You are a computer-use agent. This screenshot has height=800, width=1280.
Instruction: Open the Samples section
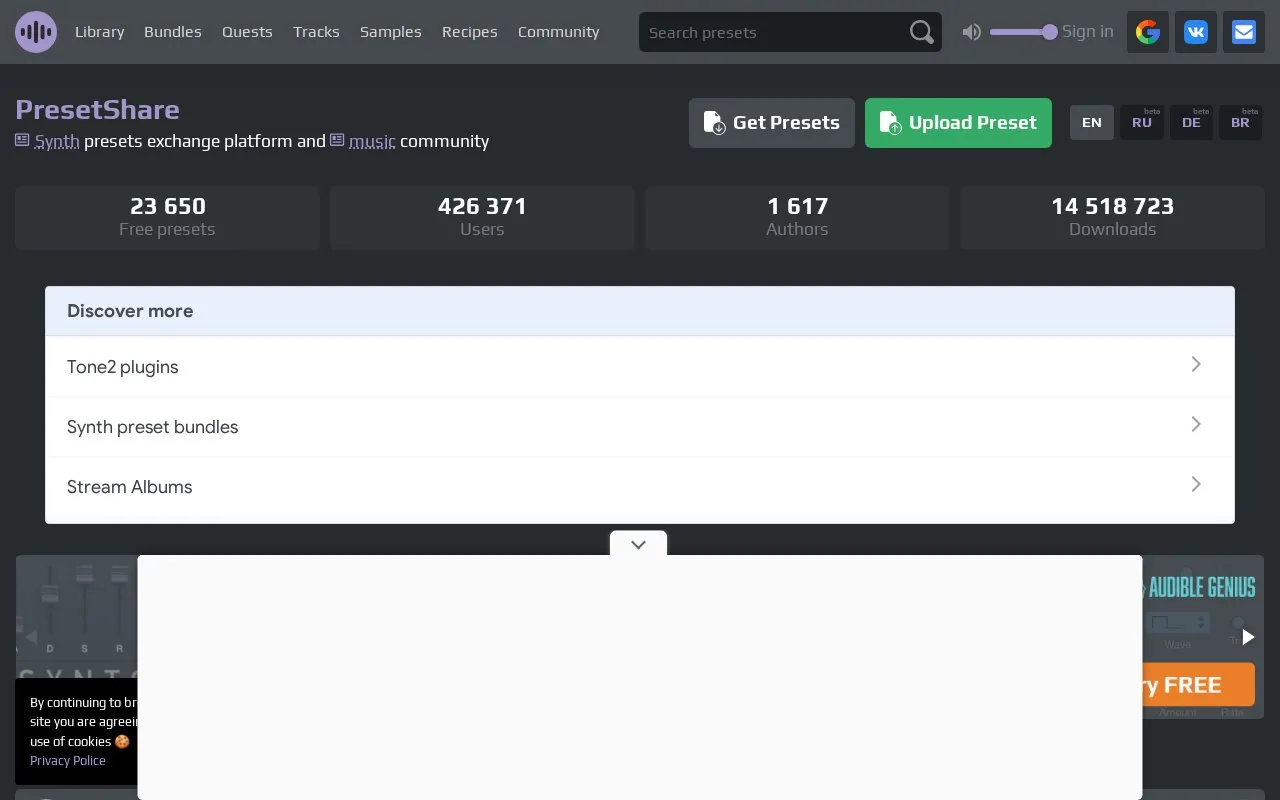click(391, 32)
